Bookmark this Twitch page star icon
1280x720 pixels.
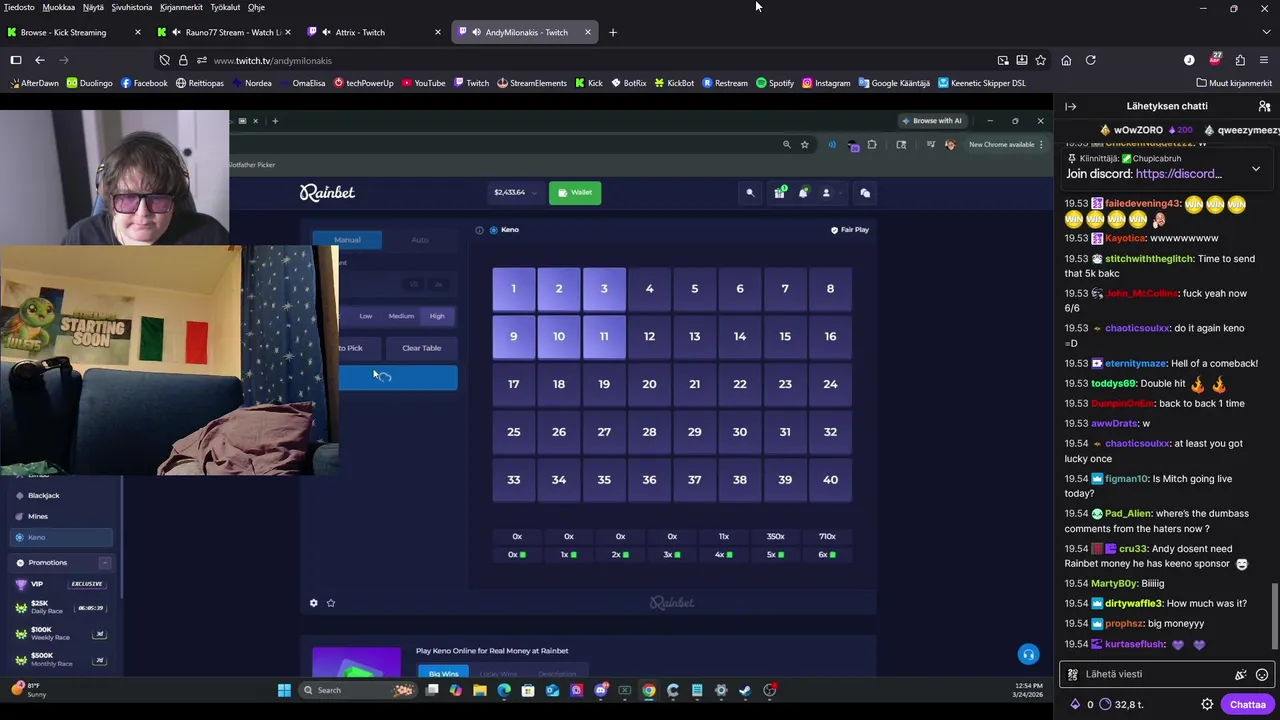pyautogui.click(x=1040, y=60)
